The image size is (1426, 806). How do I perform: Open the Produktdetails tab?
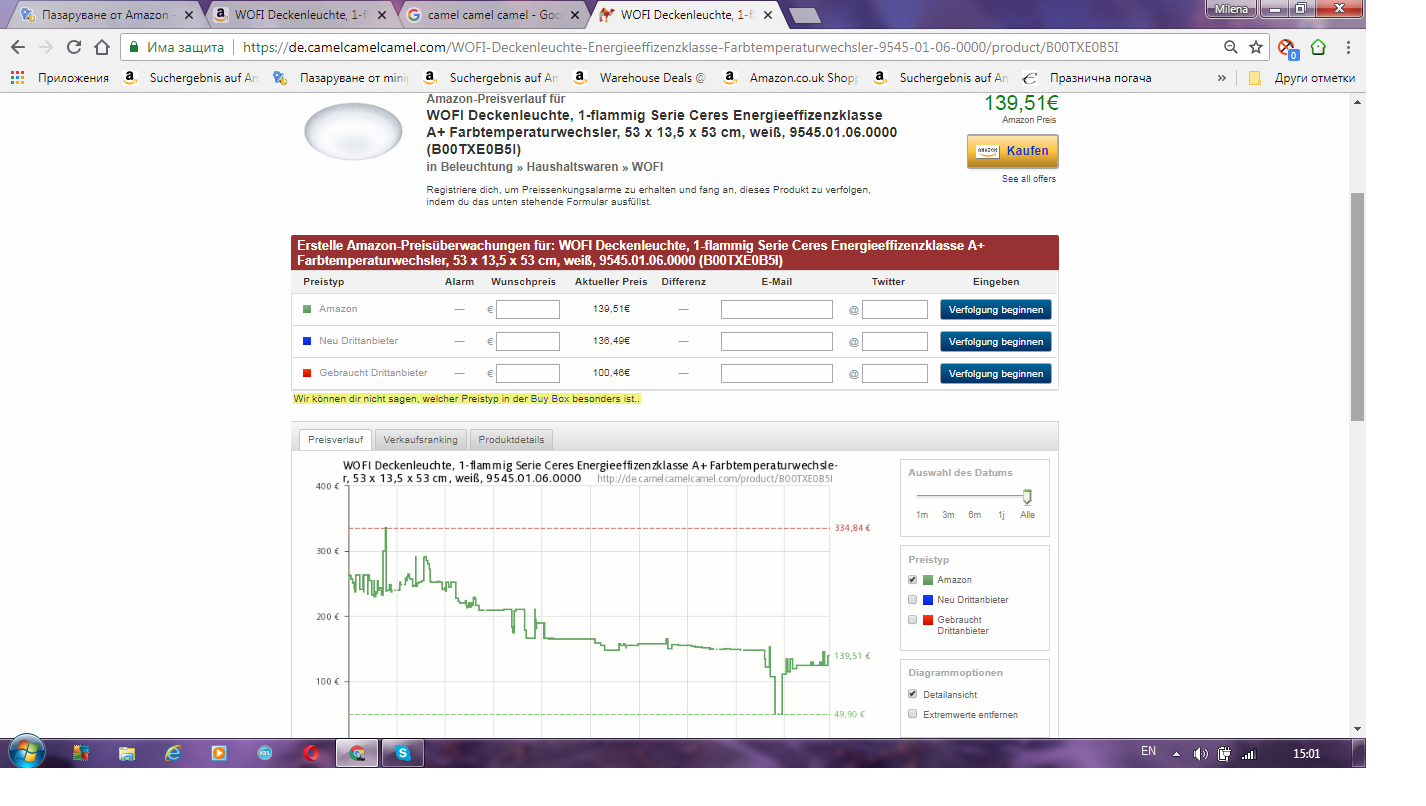[511, 440]
